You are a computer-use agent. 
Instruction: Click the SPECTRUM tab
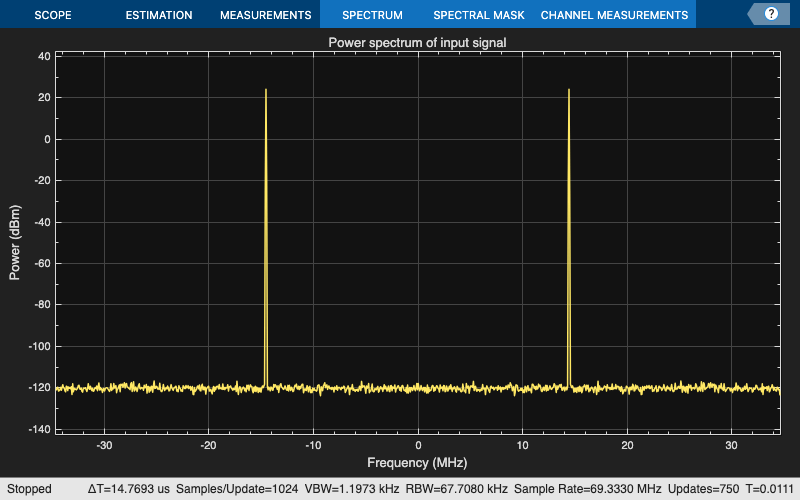point(372,15)
